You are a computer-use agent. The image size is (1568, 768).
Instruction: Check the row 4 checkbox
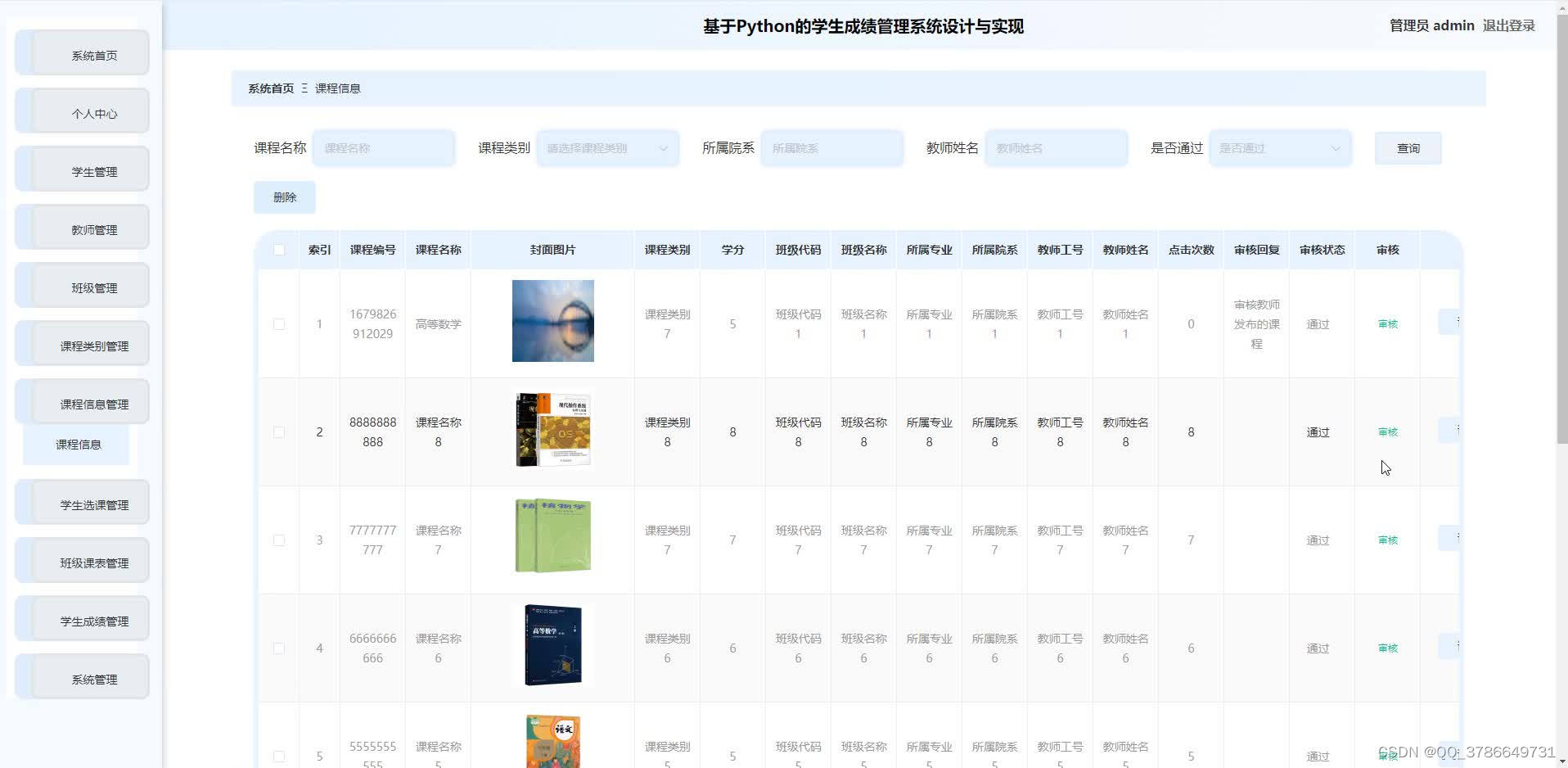tap(279, 648)
